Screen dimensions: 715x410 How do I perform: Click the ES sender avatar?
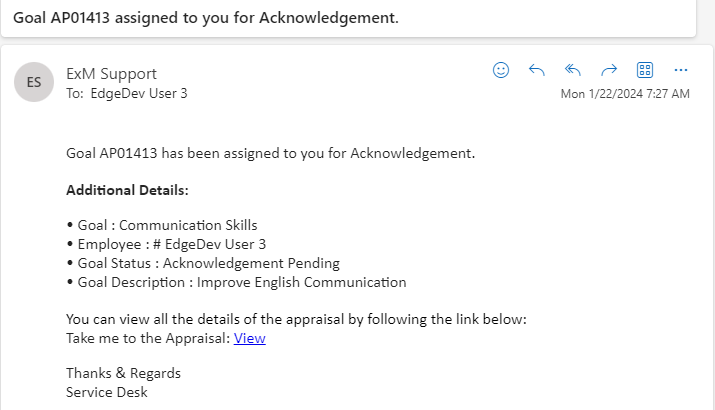pyautogui.click(x=34, y=82)
